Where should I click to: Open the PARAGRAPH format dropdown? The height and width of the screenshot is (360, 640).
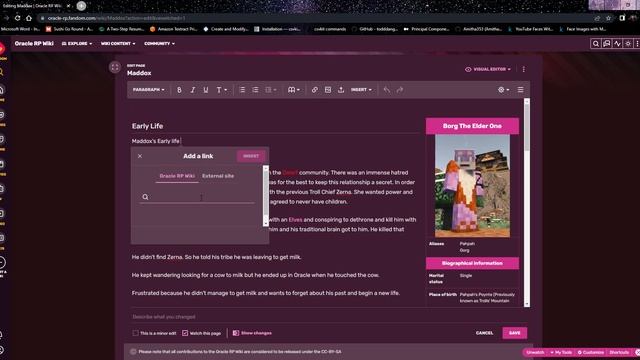point(149,90)
